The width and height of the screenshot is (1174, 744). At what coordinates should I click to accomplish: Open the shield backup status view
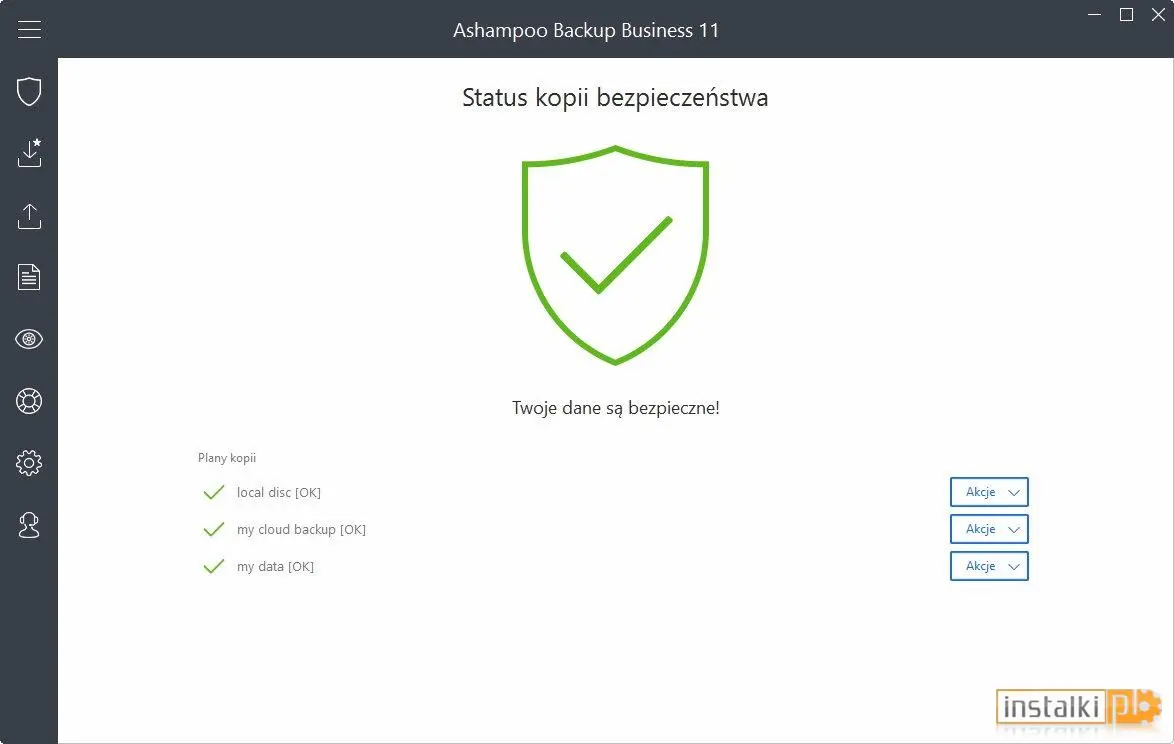point(29,91)
